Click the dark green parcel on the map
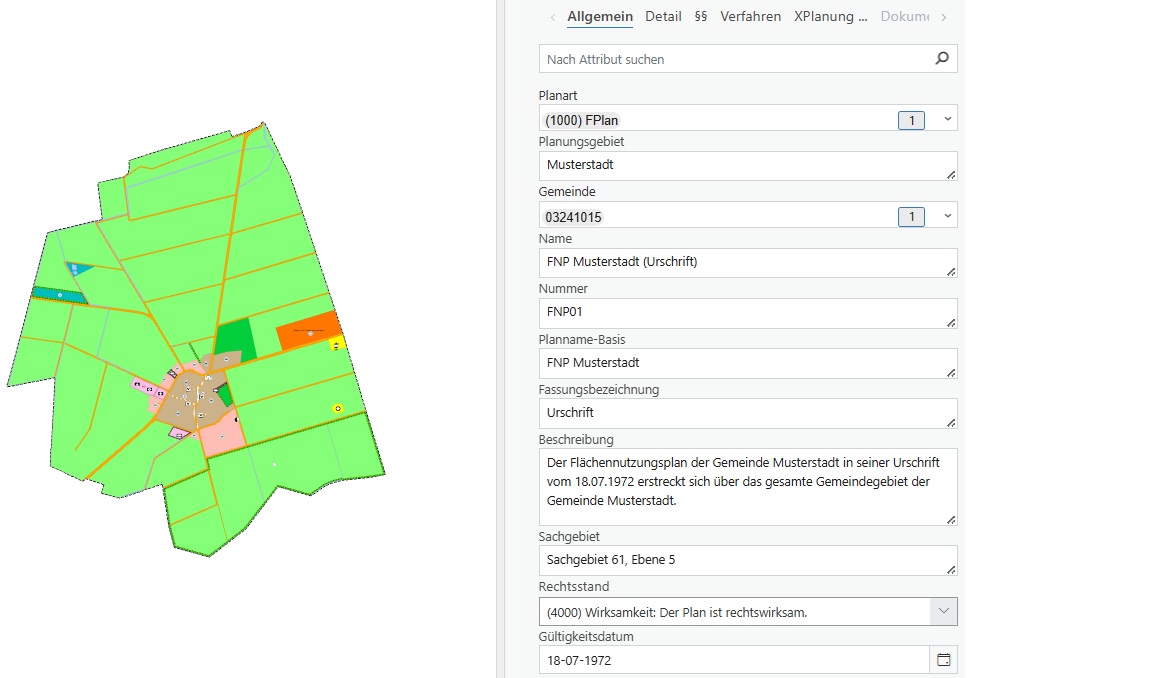1152x678 pixels. 235,339
